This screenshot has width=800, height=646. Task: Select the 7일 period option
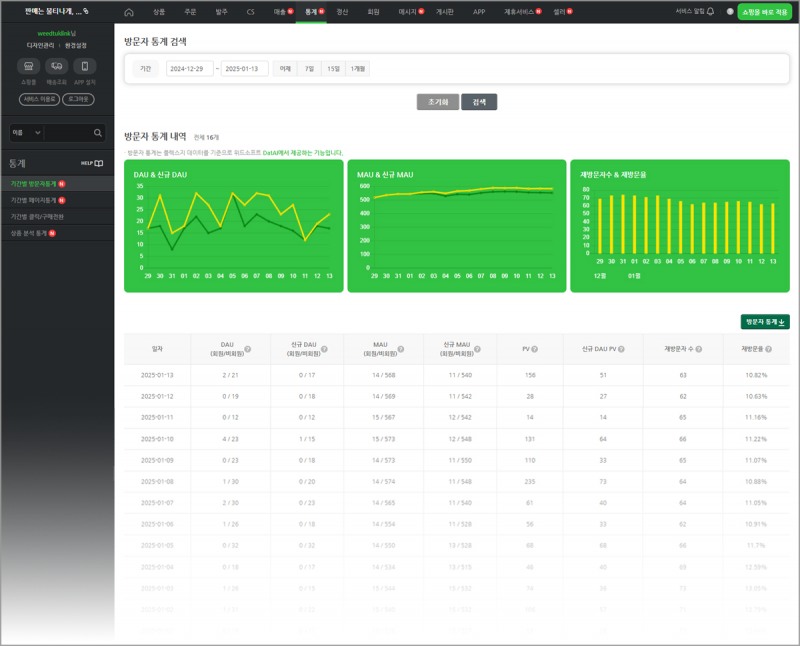(309, 69)
